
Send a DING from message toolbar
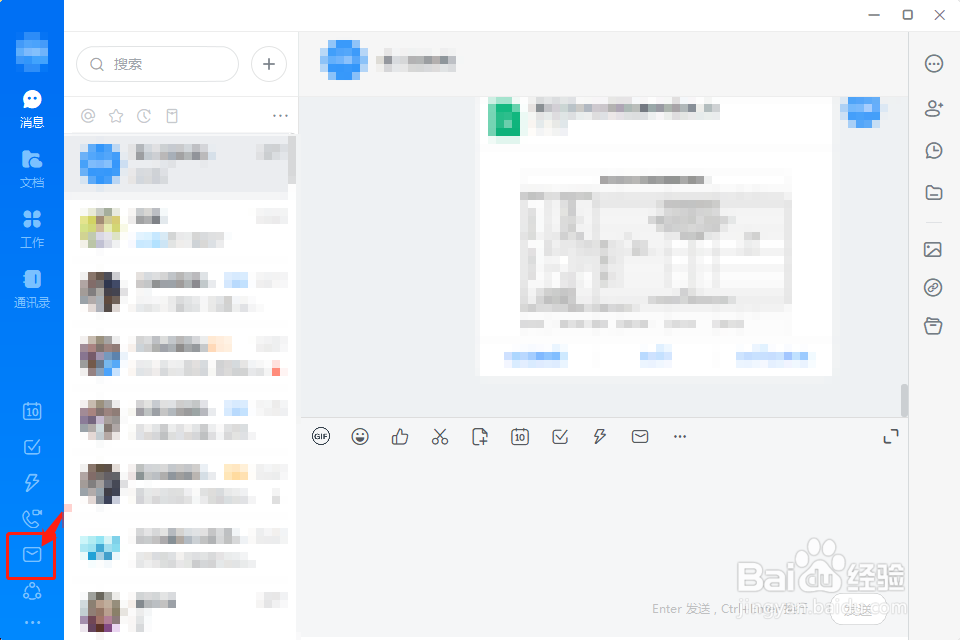pos(600,437)
